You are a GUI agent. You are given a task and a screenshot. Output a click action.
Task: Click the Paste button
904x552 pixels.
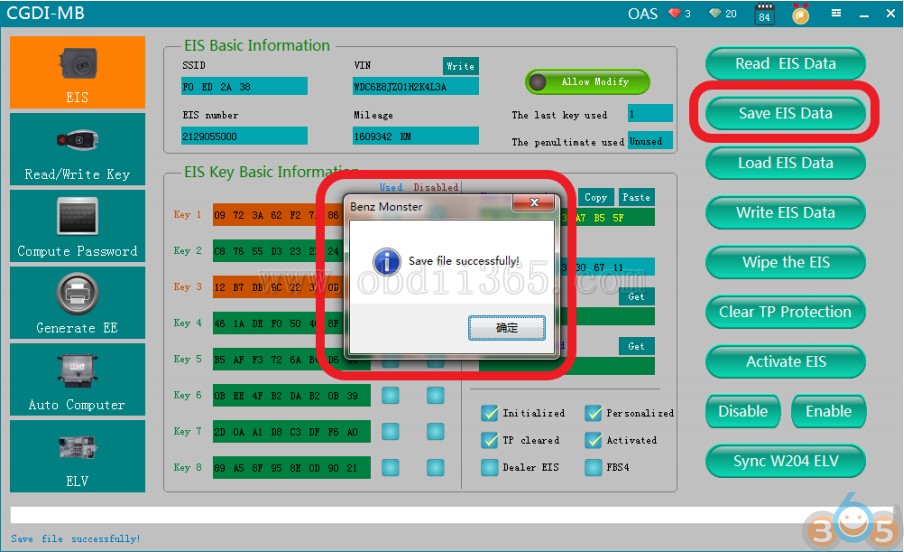[x=636, y=197]
